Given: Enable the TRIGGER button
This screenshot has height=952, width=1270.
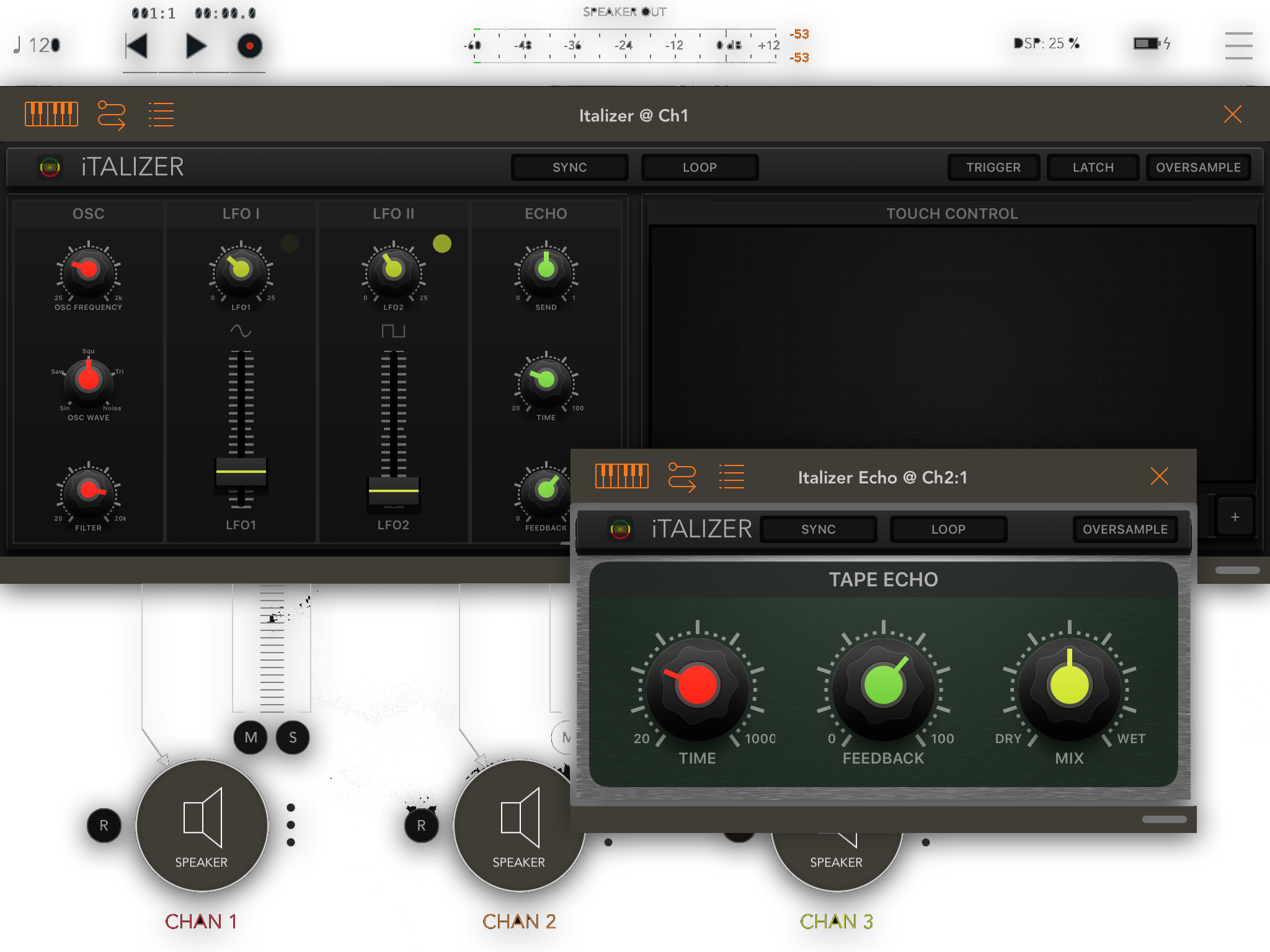Looking at the screenshot, I should [993, 167].
